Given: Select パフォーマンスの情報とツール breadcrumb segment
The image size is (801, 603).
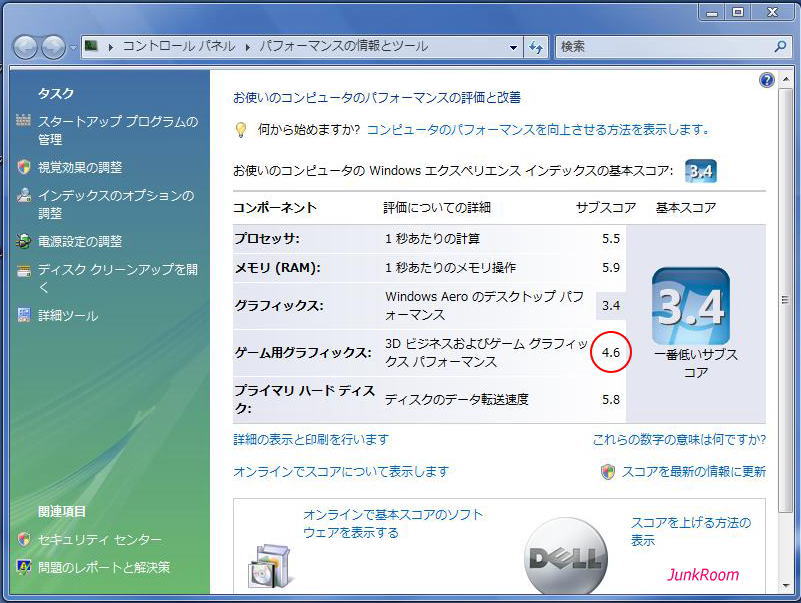Looking at the screenshot, I should pos(343,47).
